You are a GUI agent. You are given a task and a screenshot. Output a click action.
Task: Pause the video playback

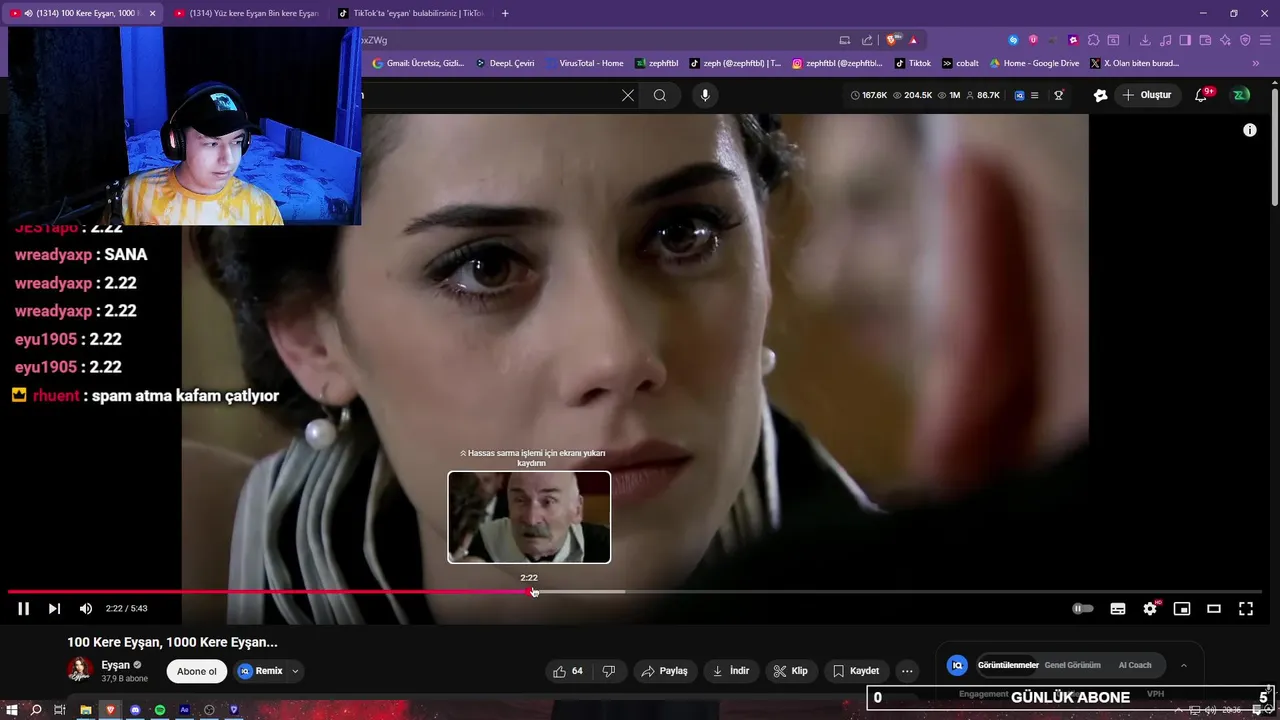(x=23, y=609)
